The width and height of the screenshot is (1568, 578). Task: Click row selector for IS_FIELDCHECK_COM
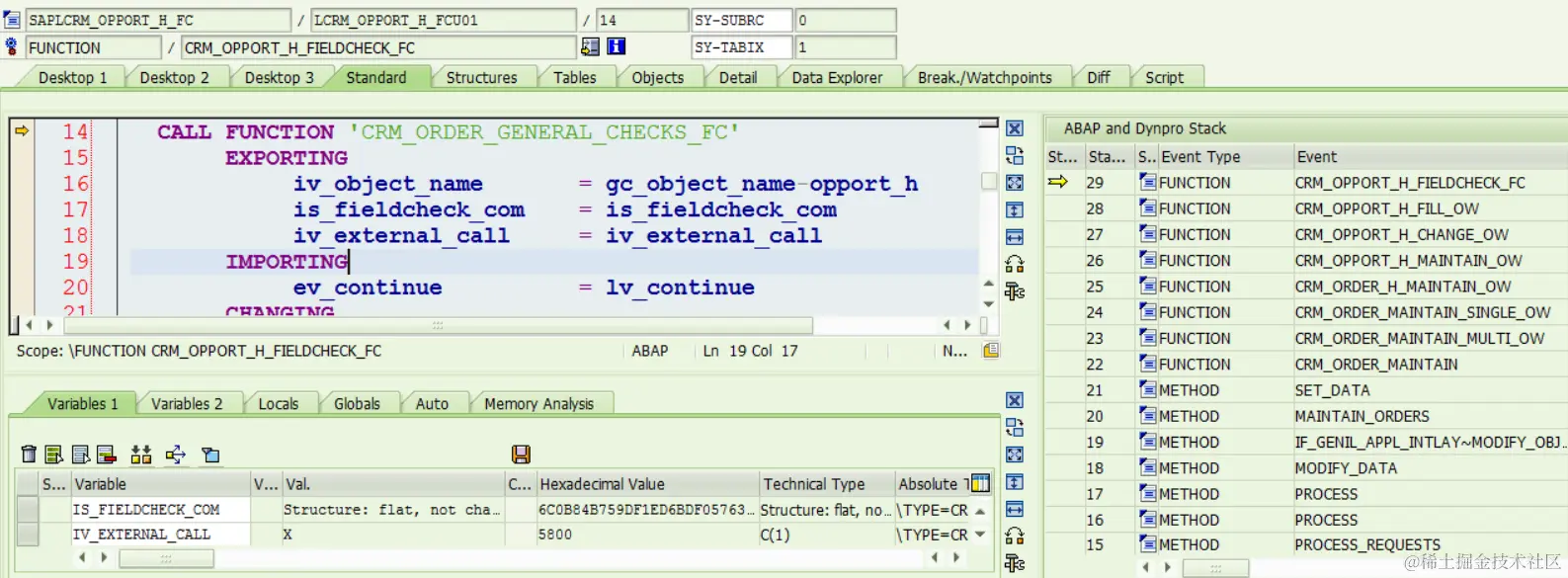point(28,510)
